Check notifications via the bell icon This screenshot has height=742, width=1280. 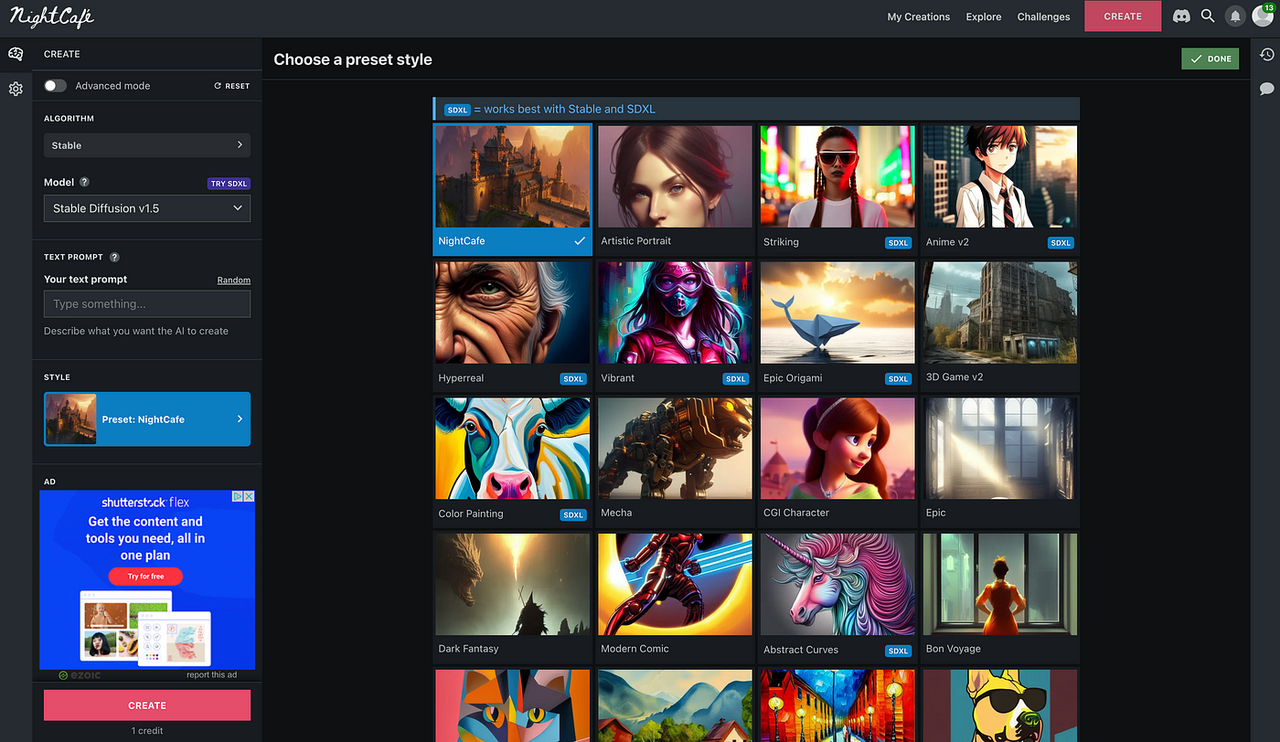[1234, 16]
